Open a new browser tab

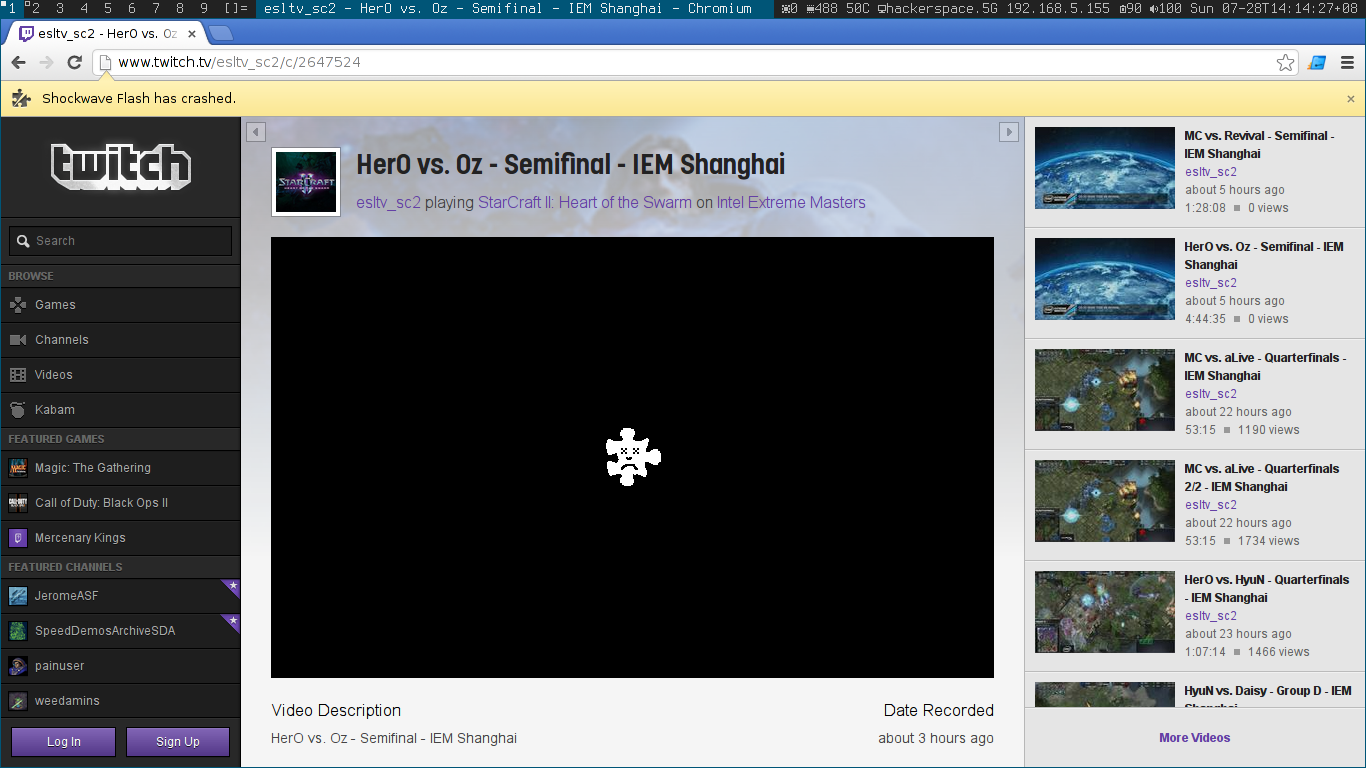pos(221,34)
